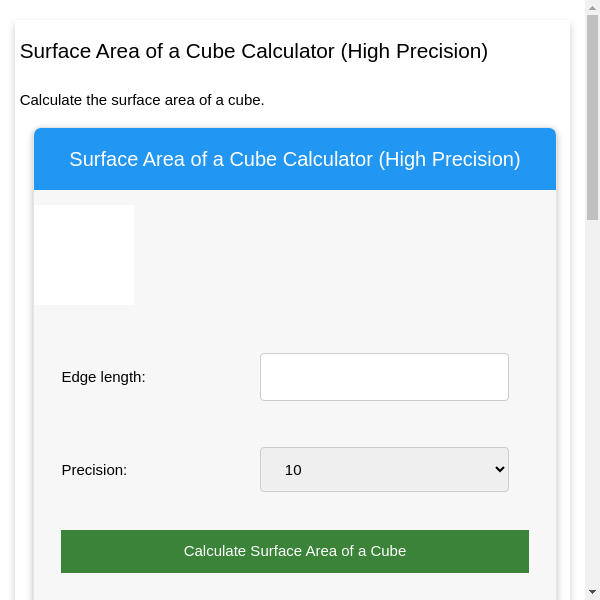Image resolution: width=600 pixels, height=600 pixels.
Task: Open the Precision dropdown
Action: coord(384,470)
